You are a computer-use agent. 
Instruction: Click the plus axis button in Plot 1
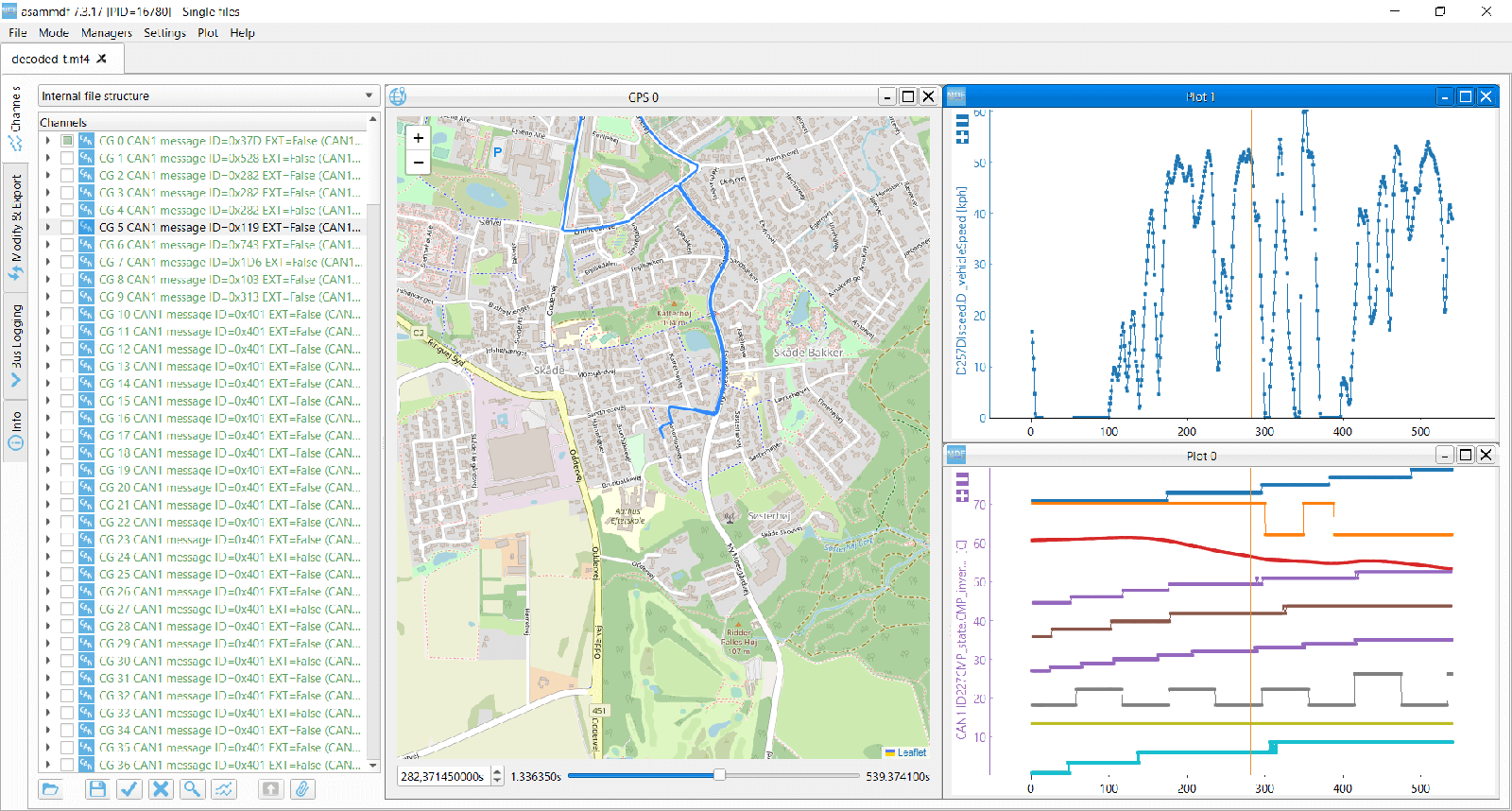tap(962, 136)
